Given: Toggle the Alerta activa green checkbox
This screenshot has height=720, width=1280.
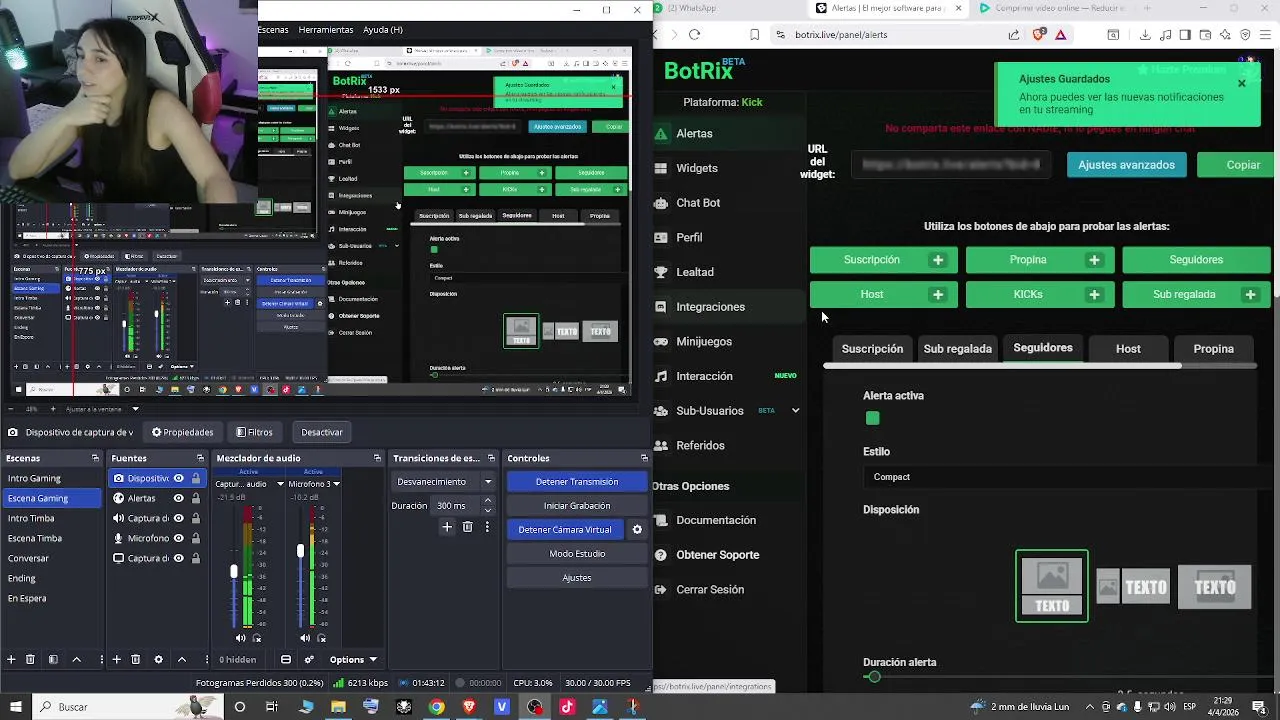Looking at the screenshot, I should tap(873, 418).
